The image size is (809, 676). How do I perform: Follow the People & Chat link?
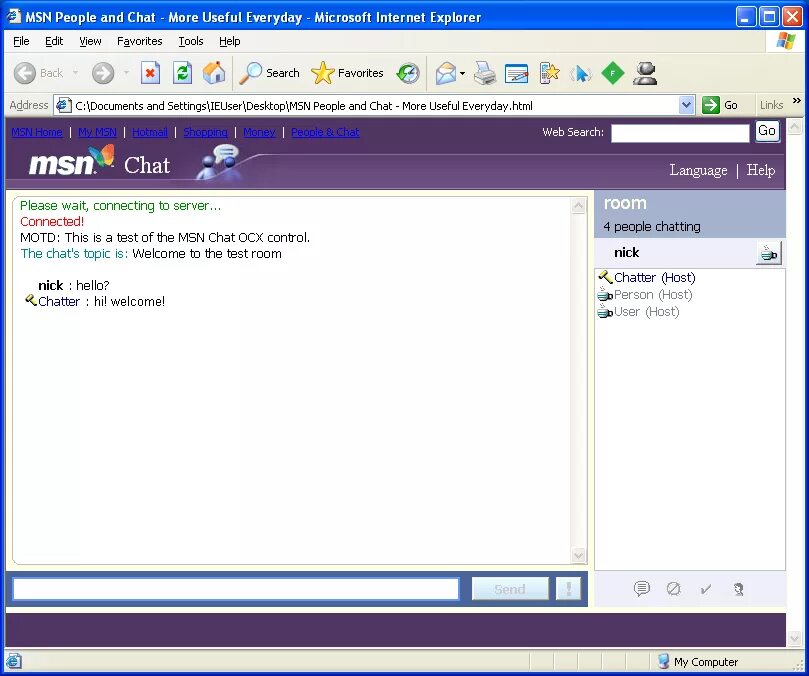pyautogui.click(x=325, y=132)
